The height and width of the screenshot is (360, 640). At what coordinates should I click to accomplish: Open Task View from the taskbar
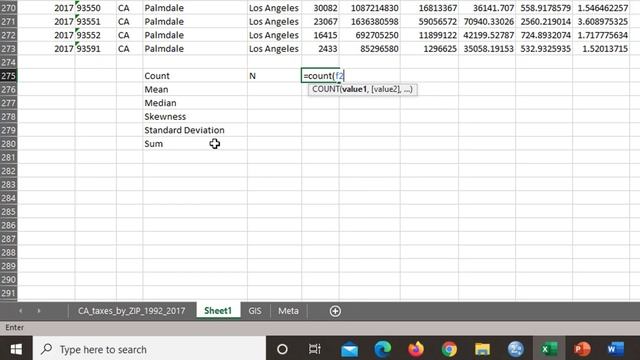[x=315, y=349]
